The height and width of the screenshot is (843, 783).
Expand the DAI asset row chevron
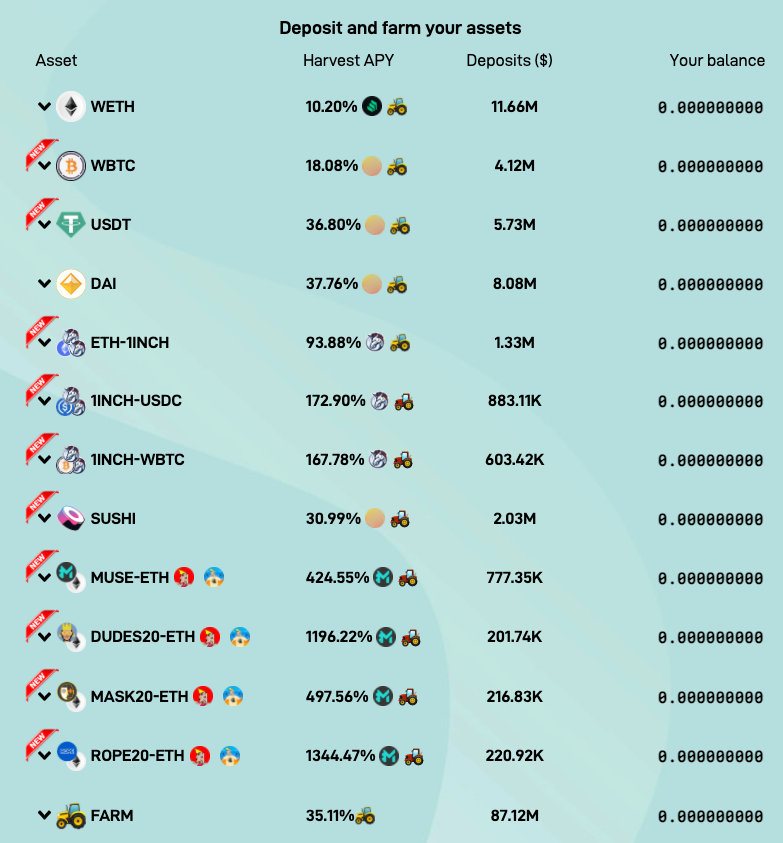tap(44, 283)
